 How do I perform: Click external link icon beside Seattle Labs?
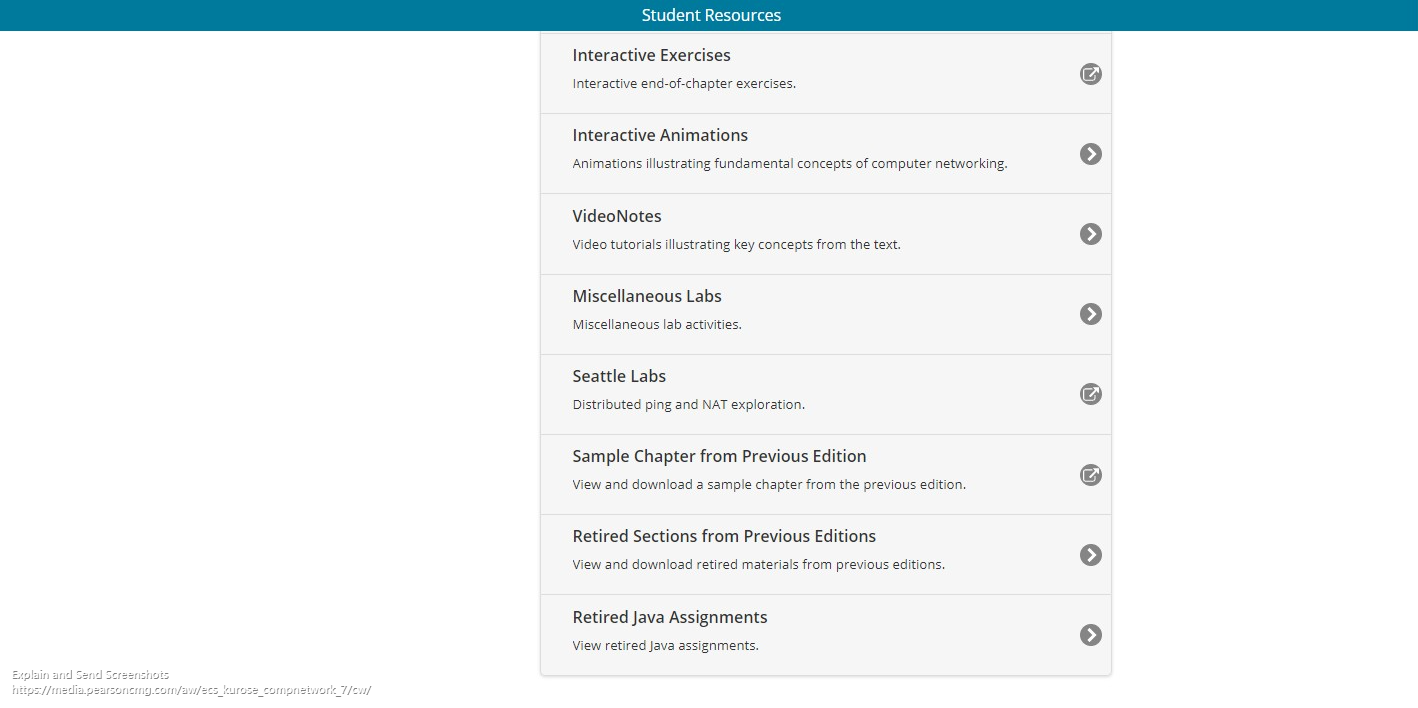click(x=1090, y=394)
